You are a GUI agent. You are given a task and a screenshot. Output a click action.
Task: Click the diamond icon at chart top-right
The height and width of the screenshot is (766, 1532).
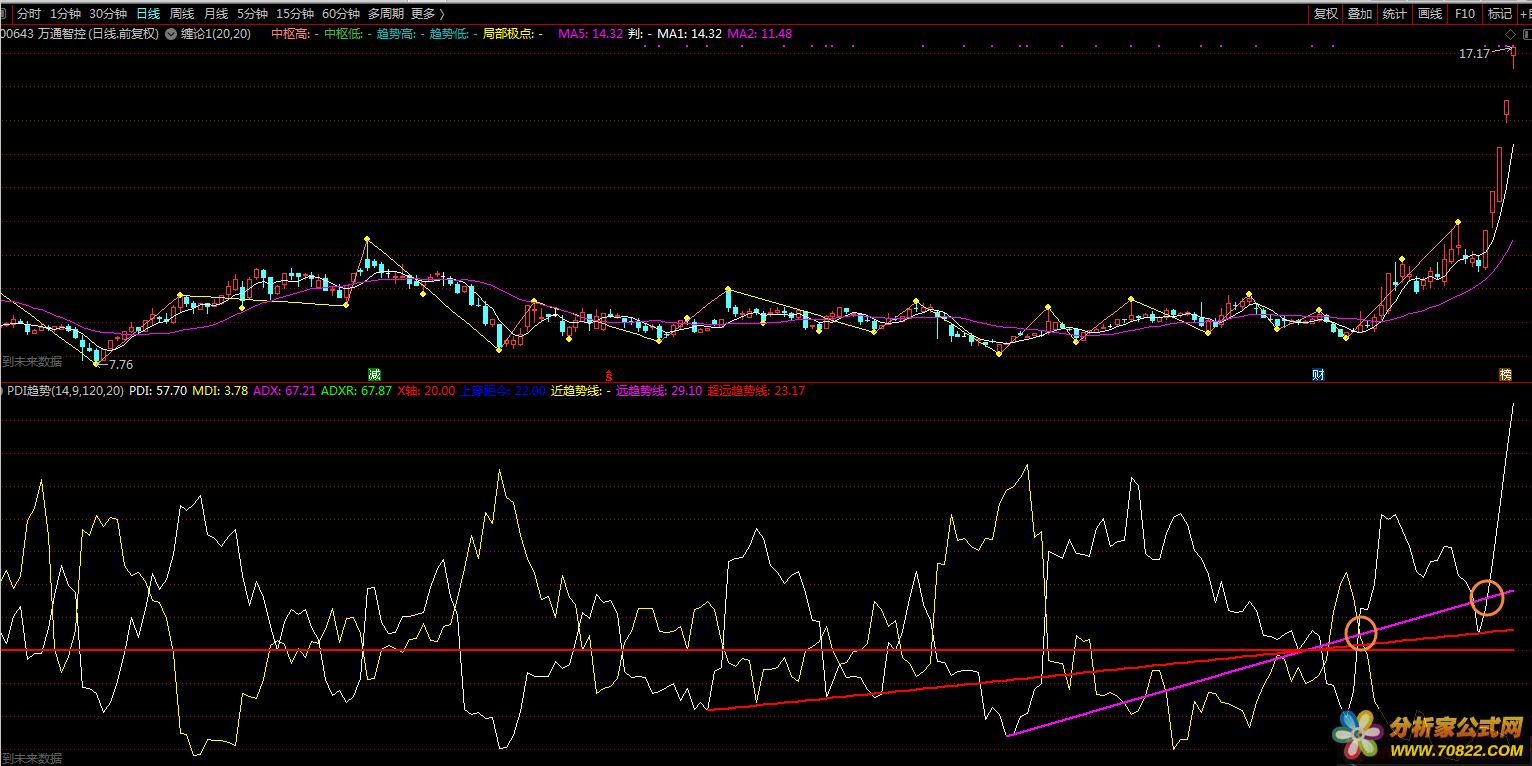tap(1510, 34)
